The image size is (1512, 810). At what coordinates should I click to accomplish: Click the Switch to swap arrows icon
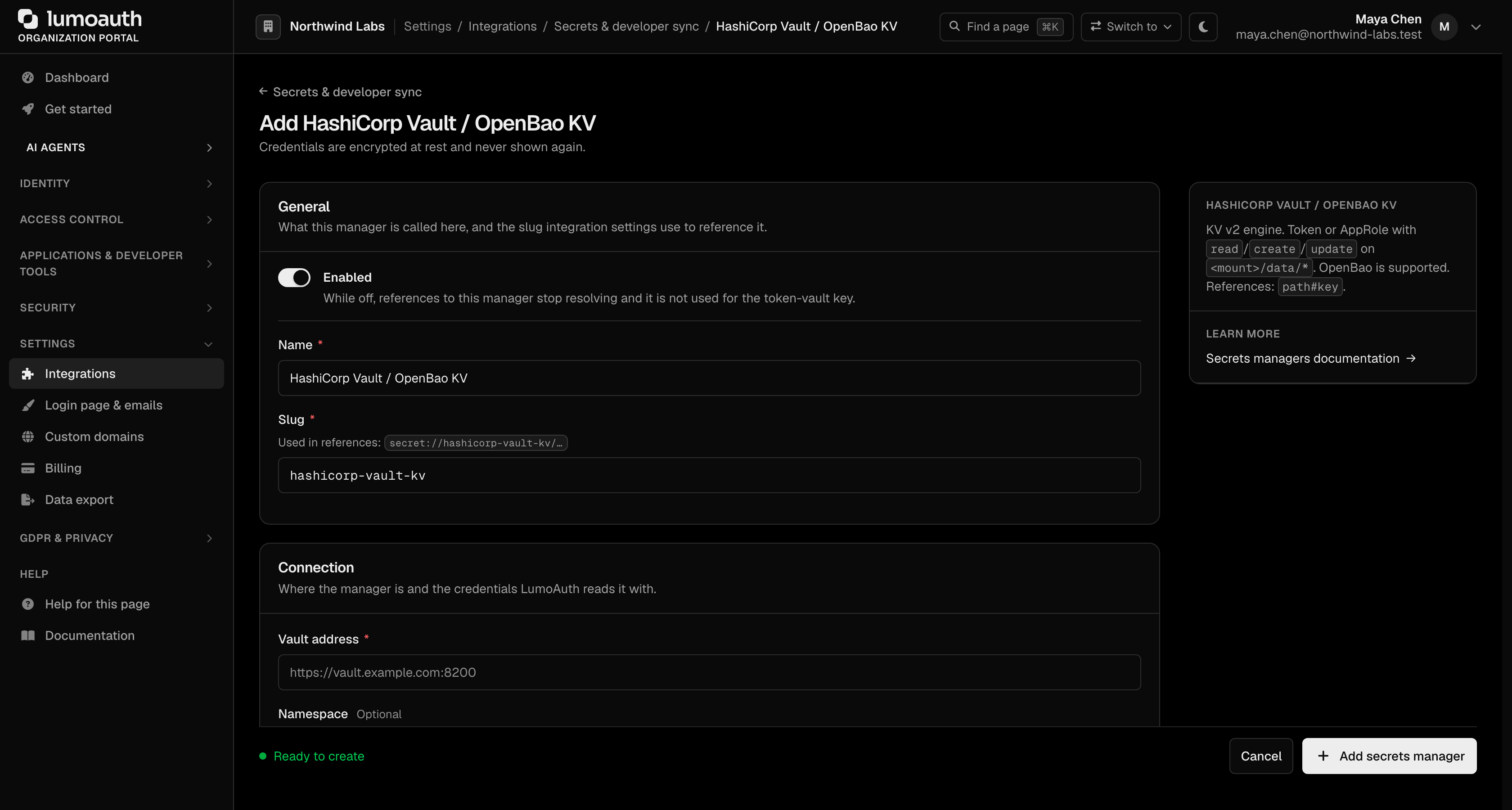click(x=1095, y=27)
